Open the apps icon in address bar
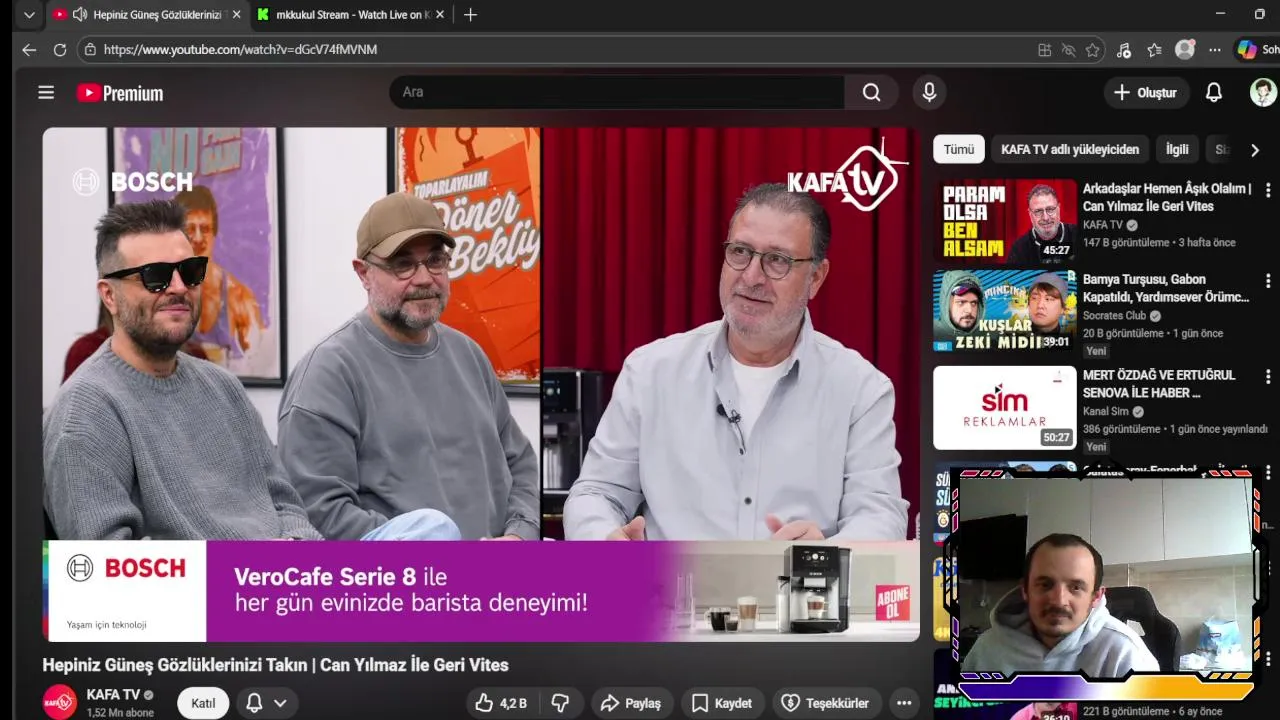This screenshot has height=720, width=1280. click(1044, 50)
